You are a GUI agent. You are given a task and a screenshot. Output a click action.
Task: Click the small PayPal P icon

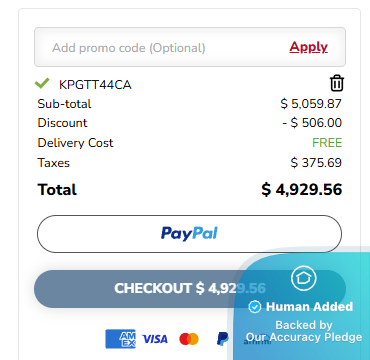(x=222, y=339)
